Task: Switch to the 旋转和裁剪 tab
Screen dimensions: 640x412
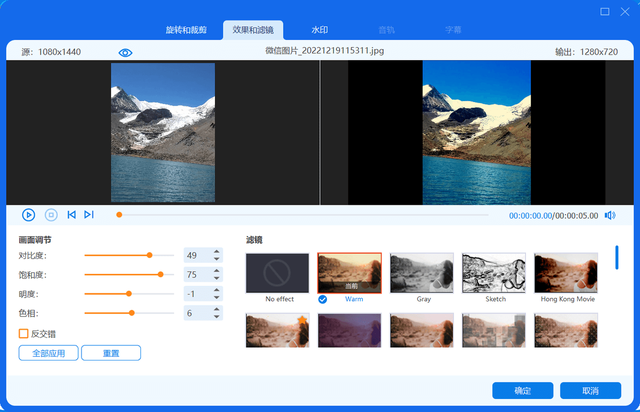Action: 186,30
